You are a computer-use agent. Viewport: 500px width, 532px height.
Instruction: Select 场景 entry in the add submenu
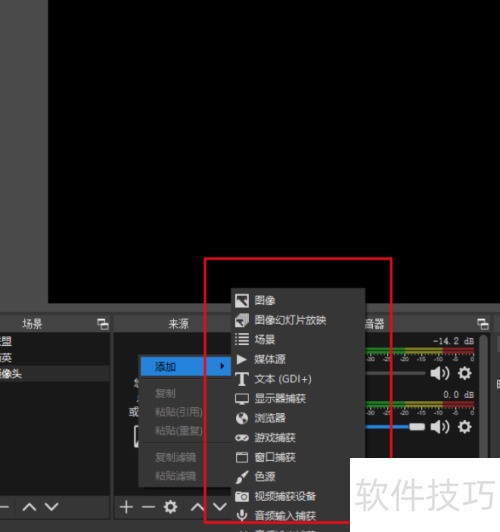click(x=298, y=340)
